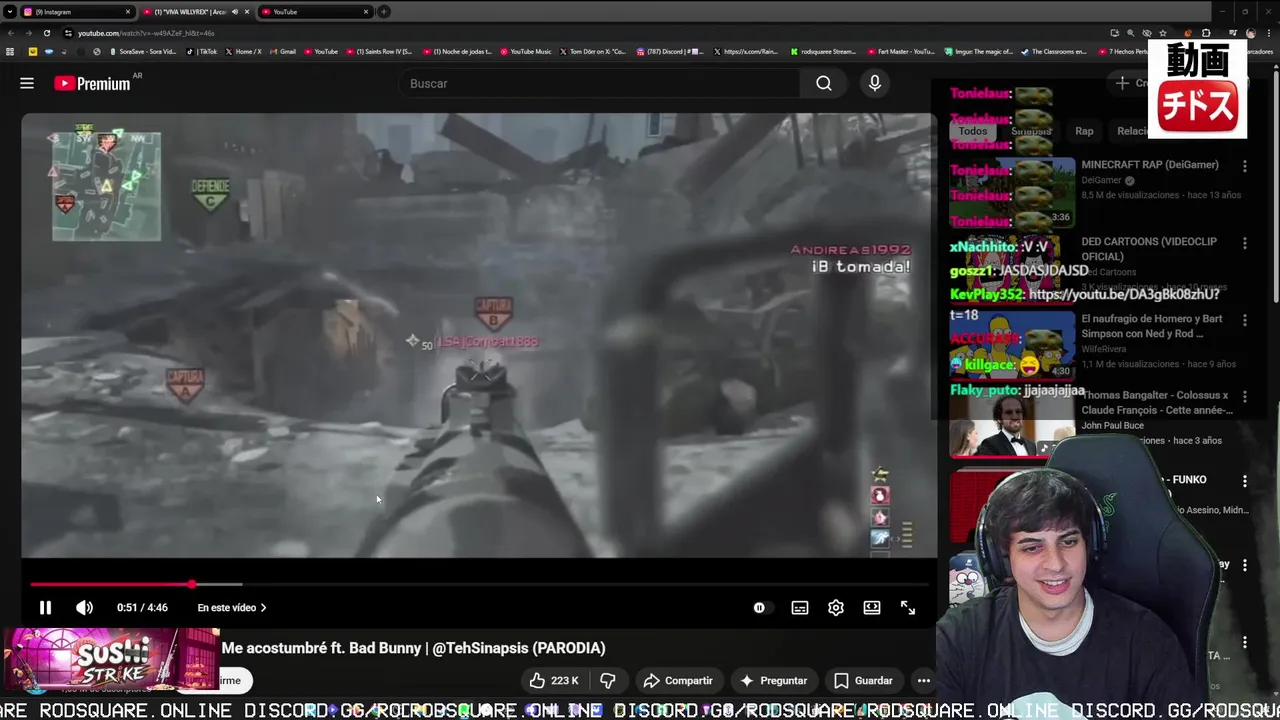Open the browser profile avatar
The height and width of the screenshot is (720, 1280).
(x=1251, y=33)
